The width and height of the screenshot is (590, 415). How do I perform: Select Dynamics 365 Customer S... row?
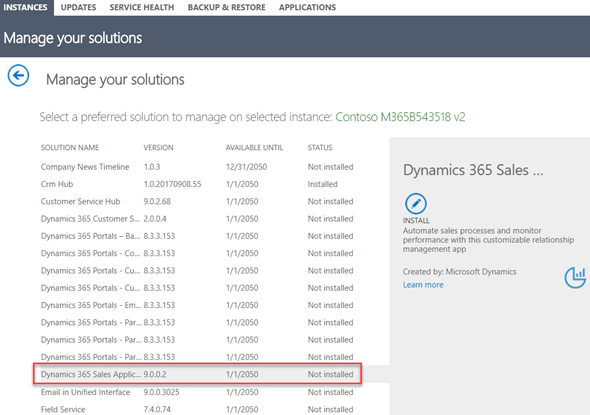click(197, 219)
